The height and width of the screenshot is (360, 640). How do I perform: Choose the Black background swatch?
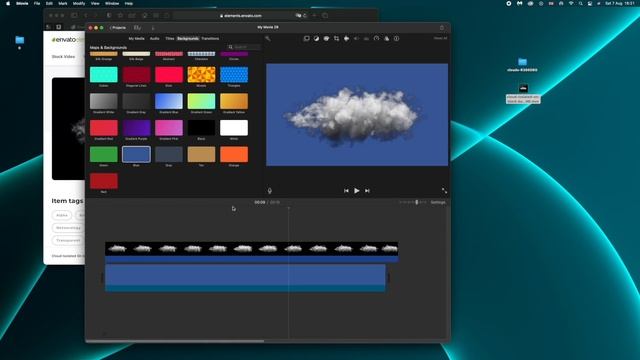click(201, 128)
